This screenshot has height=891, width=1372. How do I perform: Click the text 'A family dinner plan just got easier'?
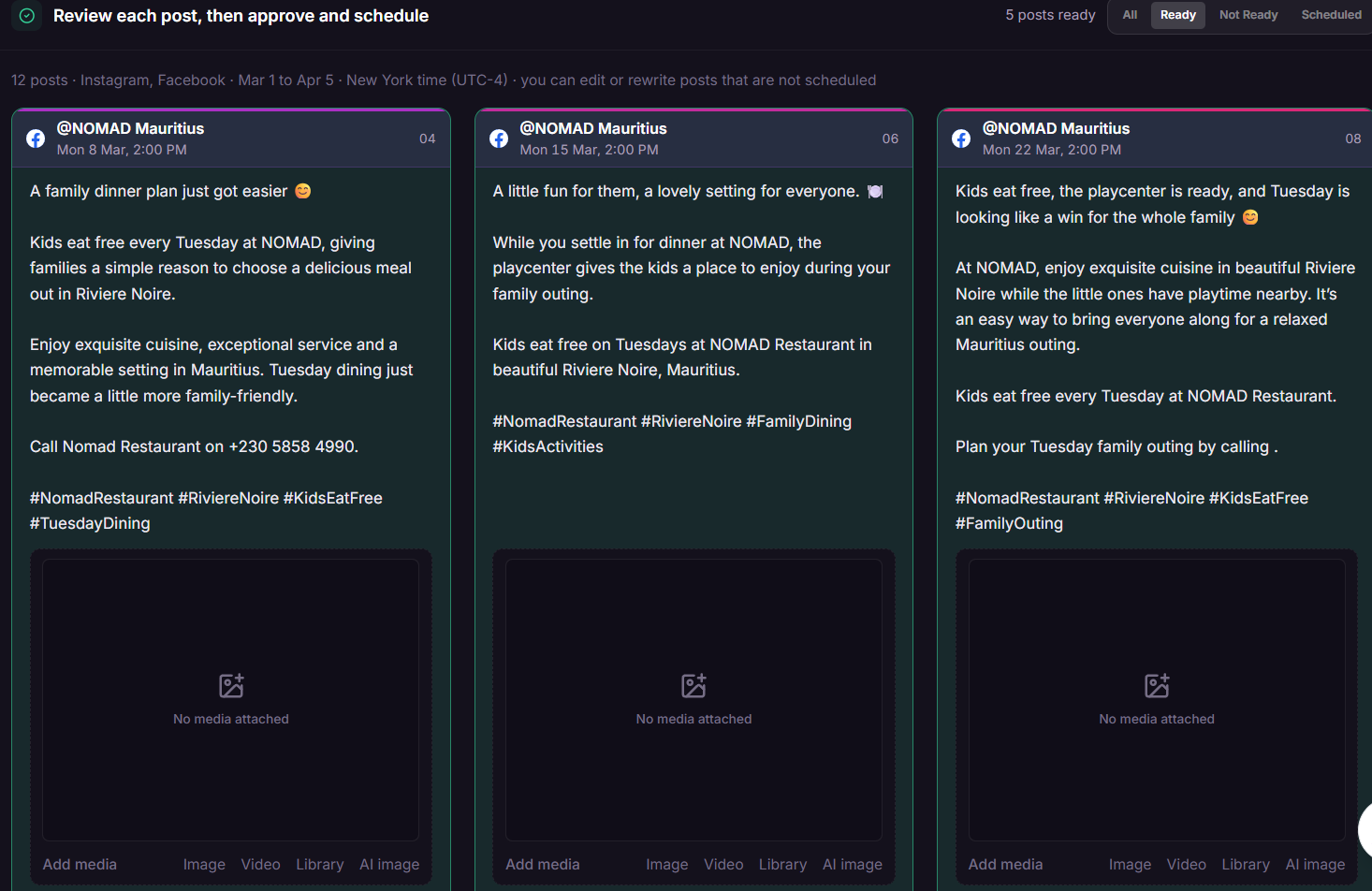click(x=159, y=191)
